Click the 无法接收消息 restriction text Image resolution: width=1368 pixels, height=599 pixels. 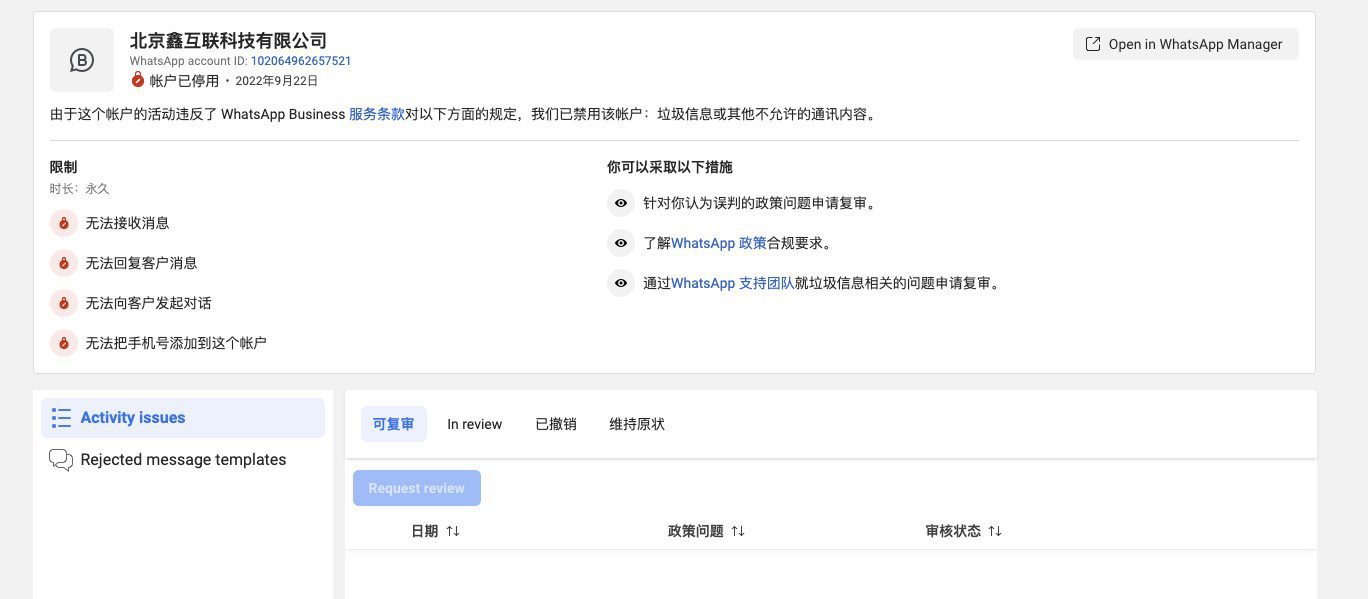pyautogui.click(x=128, y=223)
